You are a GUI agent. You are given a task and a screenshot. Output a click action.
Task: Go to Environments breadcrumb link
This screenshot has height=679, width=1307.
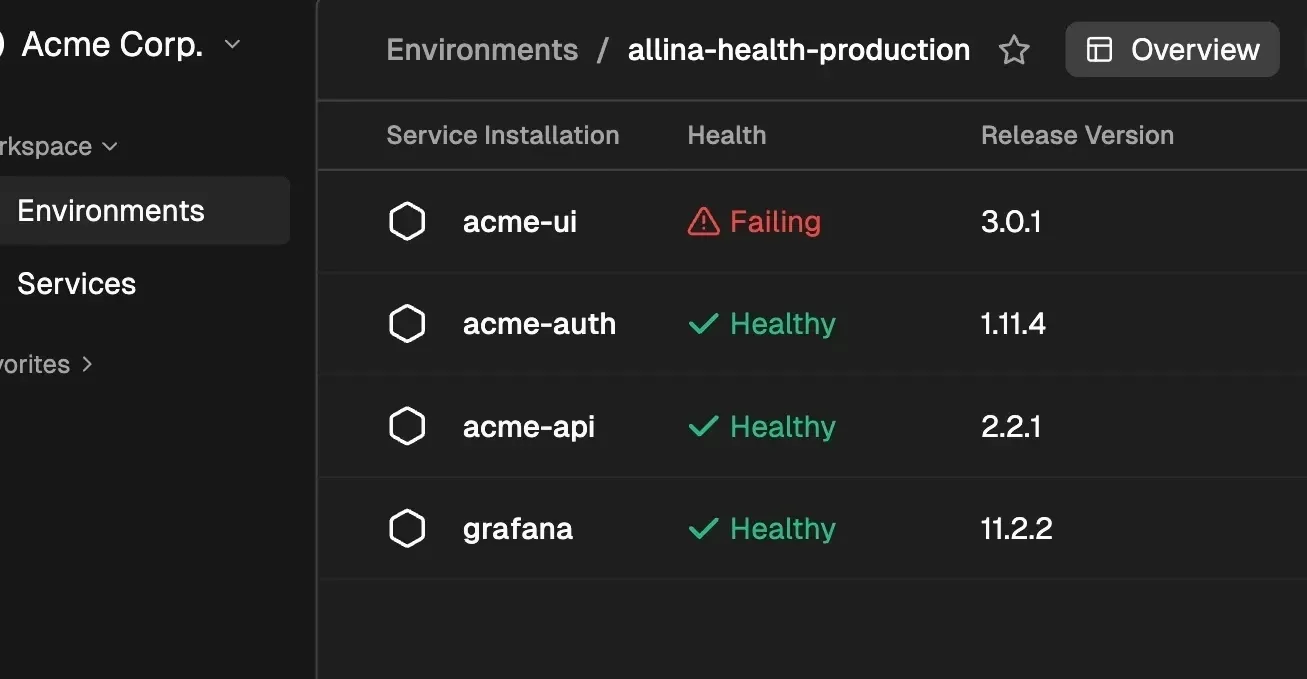[482, 50]
